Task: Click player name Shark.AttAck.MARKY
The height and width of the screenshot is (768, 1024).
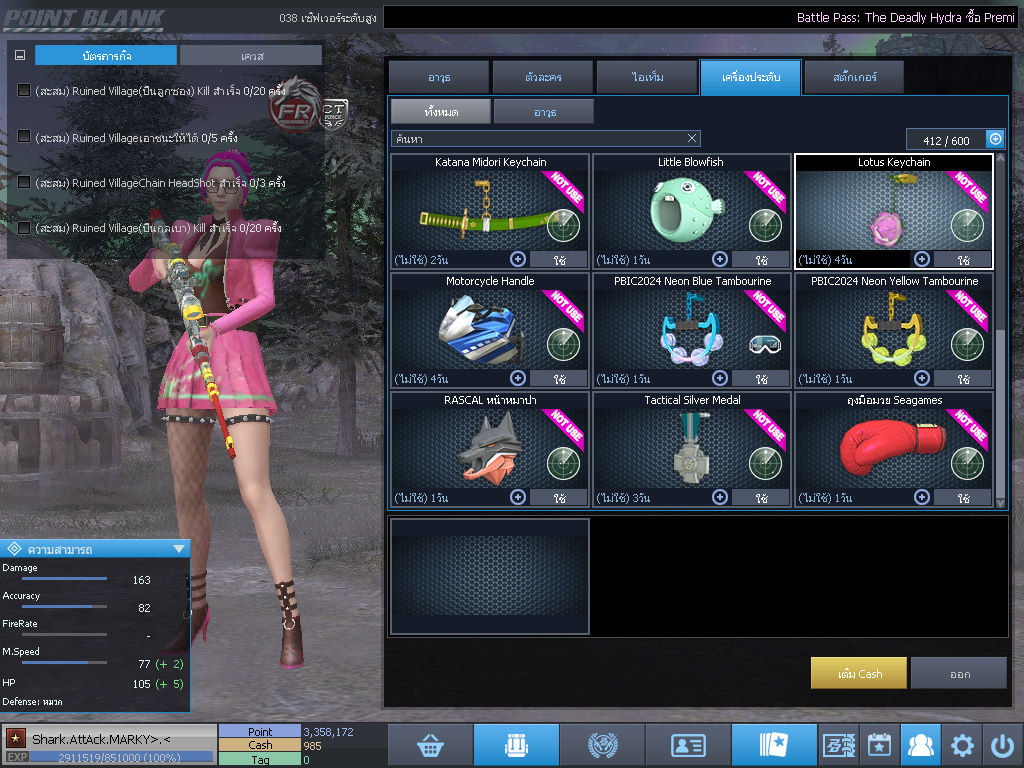Action: [101, 739]
